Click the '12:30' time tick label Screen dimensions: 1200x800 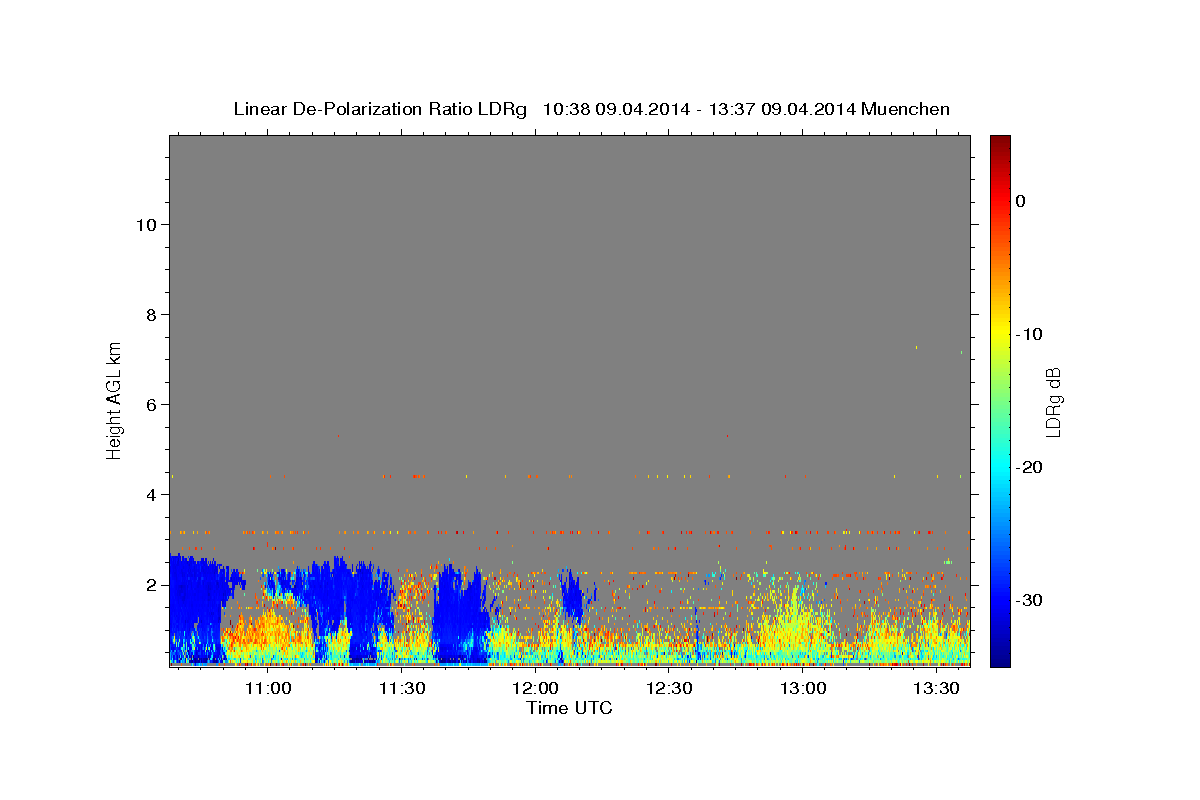tap(669, 688)
